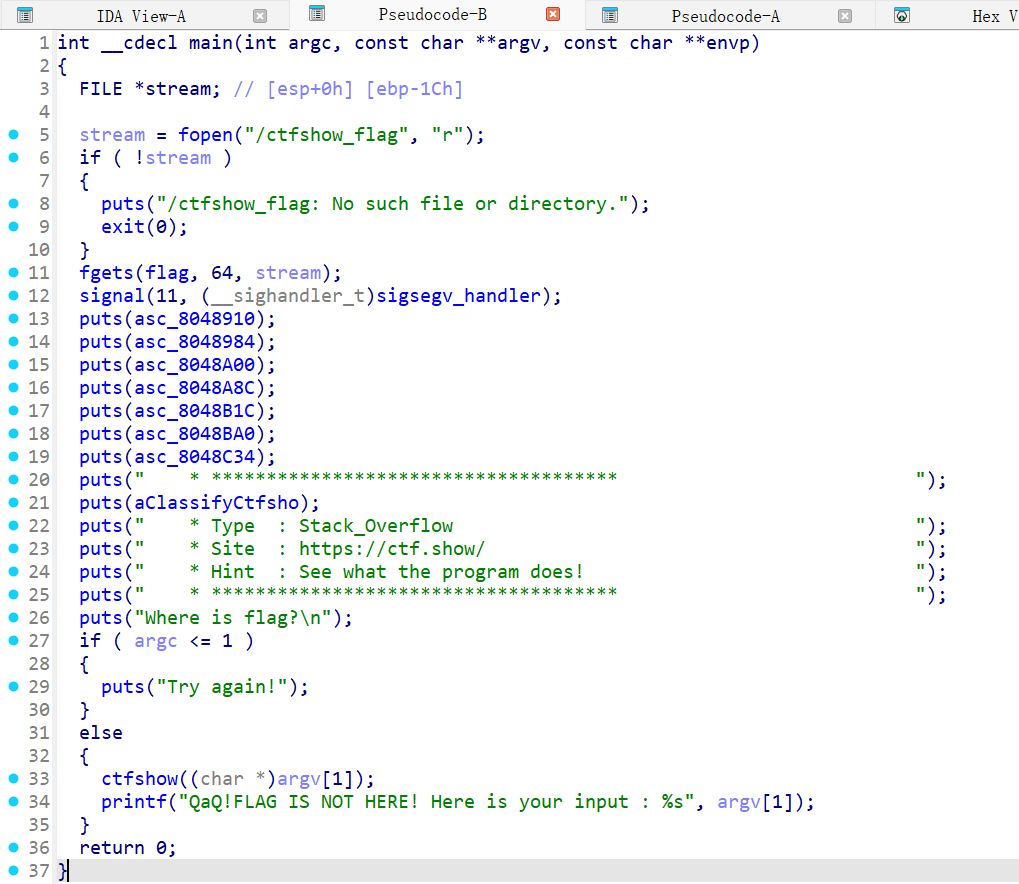Toggle breakpoint dot on line 12
The width and height of the screenshot is (1019, 884).
[x=13, y=296]
